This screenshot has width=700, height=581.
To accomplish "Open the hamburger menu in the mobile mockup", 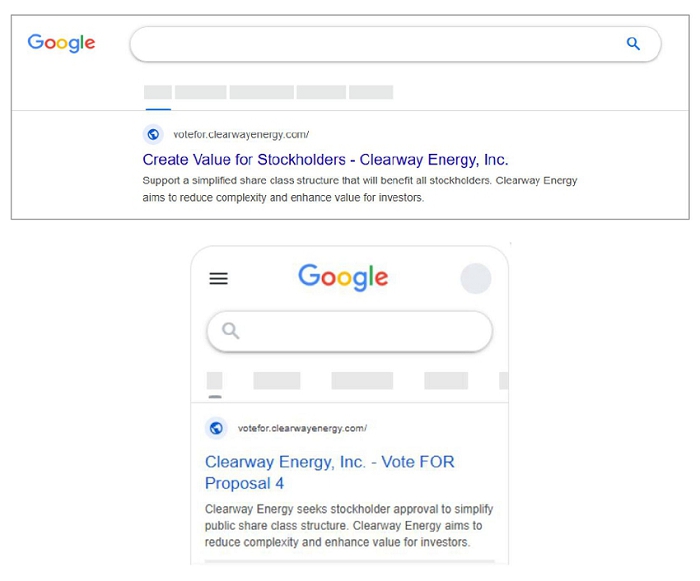I will (218, 279).
